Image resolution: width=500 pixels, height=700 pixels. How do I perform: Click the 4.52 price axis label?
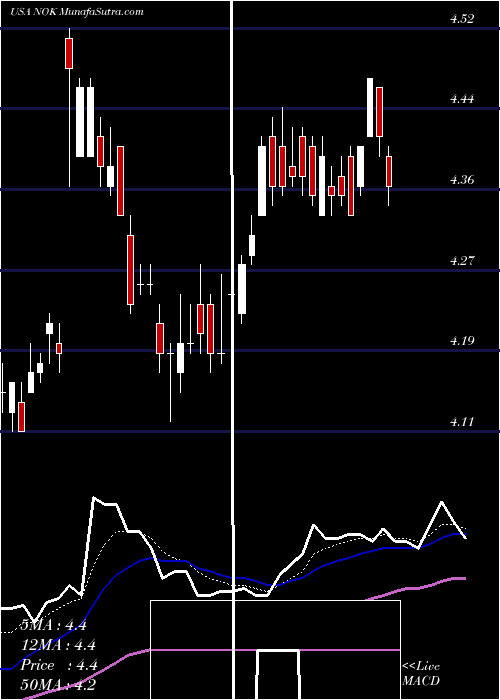(x=462, y=18)
